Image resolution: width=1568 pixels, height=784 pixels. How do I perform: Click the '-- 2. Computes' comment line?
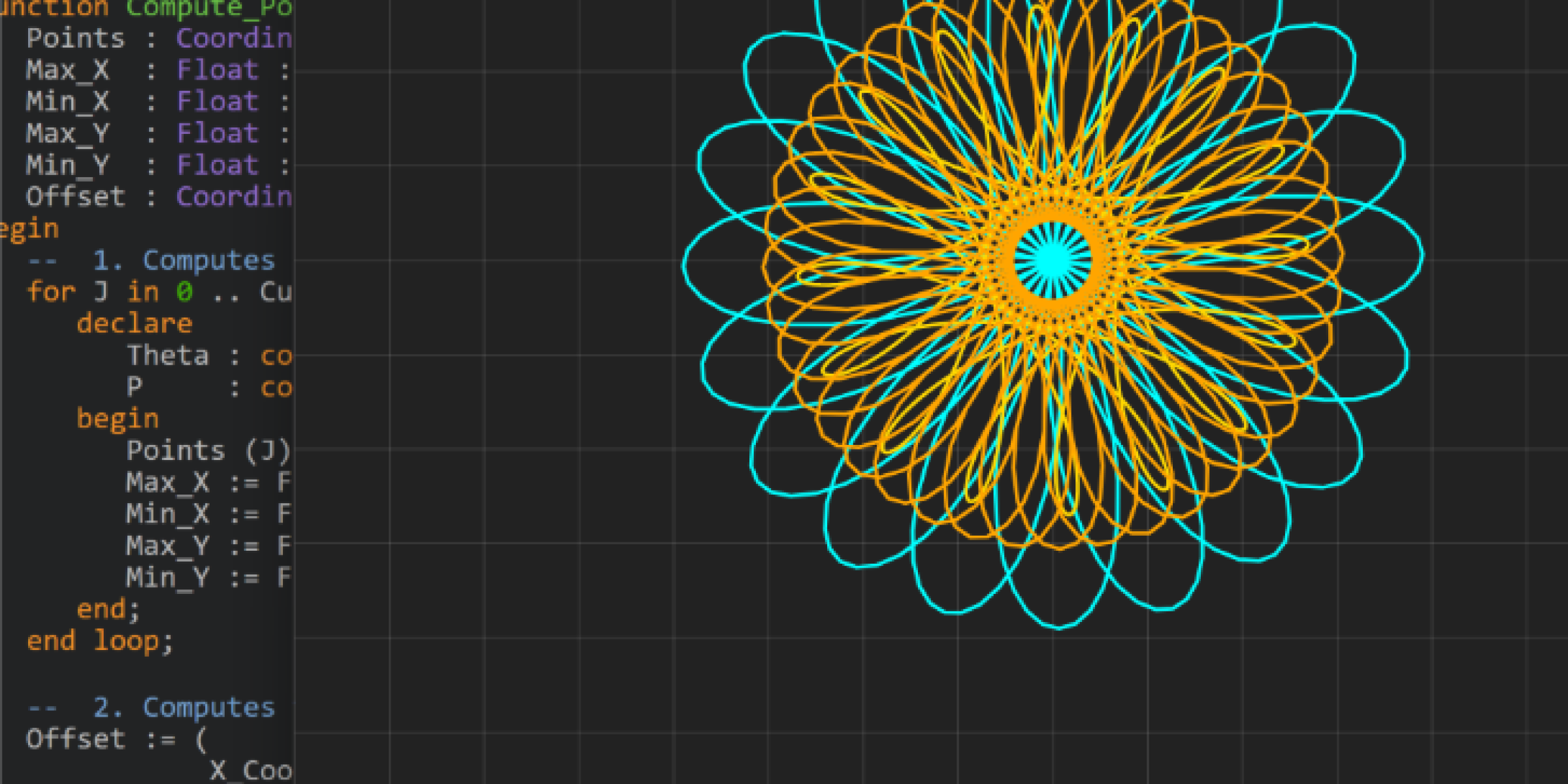151,708
